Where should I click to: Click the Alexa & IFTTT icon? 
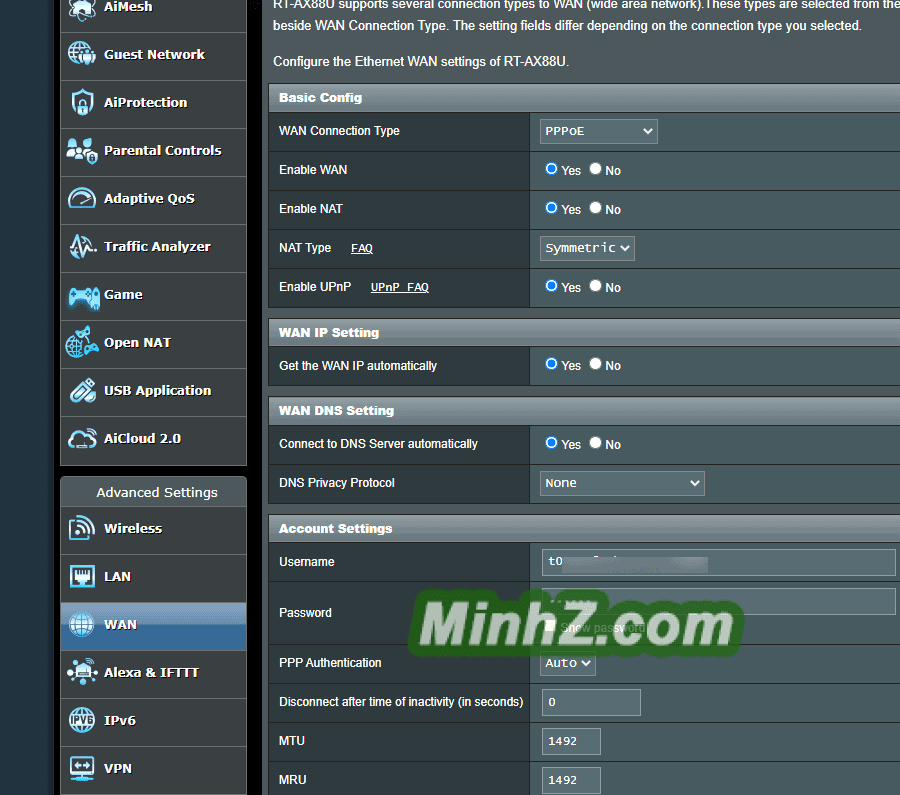(x=82, y=672)
